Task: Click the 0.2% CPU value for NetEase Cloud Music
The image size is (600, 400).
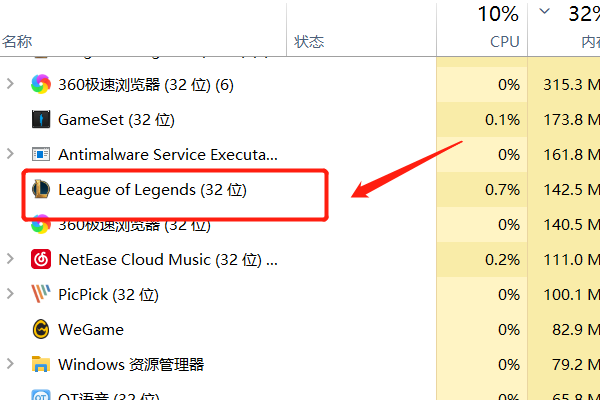Action: (502, 260)
